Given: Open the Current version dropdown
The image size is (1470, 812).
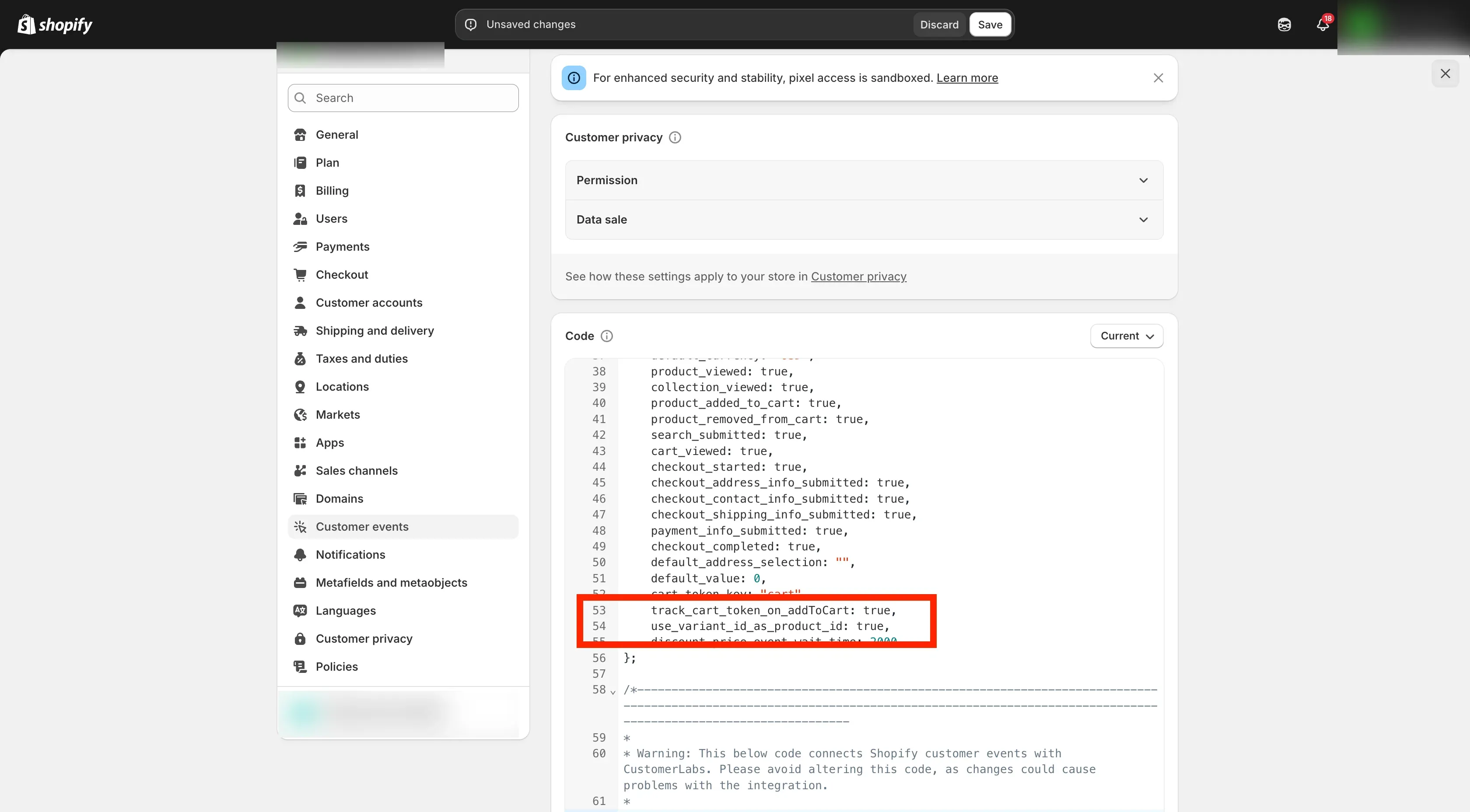Looking at the screenshot, I should pyautogui.click(x=1127, y=336).
